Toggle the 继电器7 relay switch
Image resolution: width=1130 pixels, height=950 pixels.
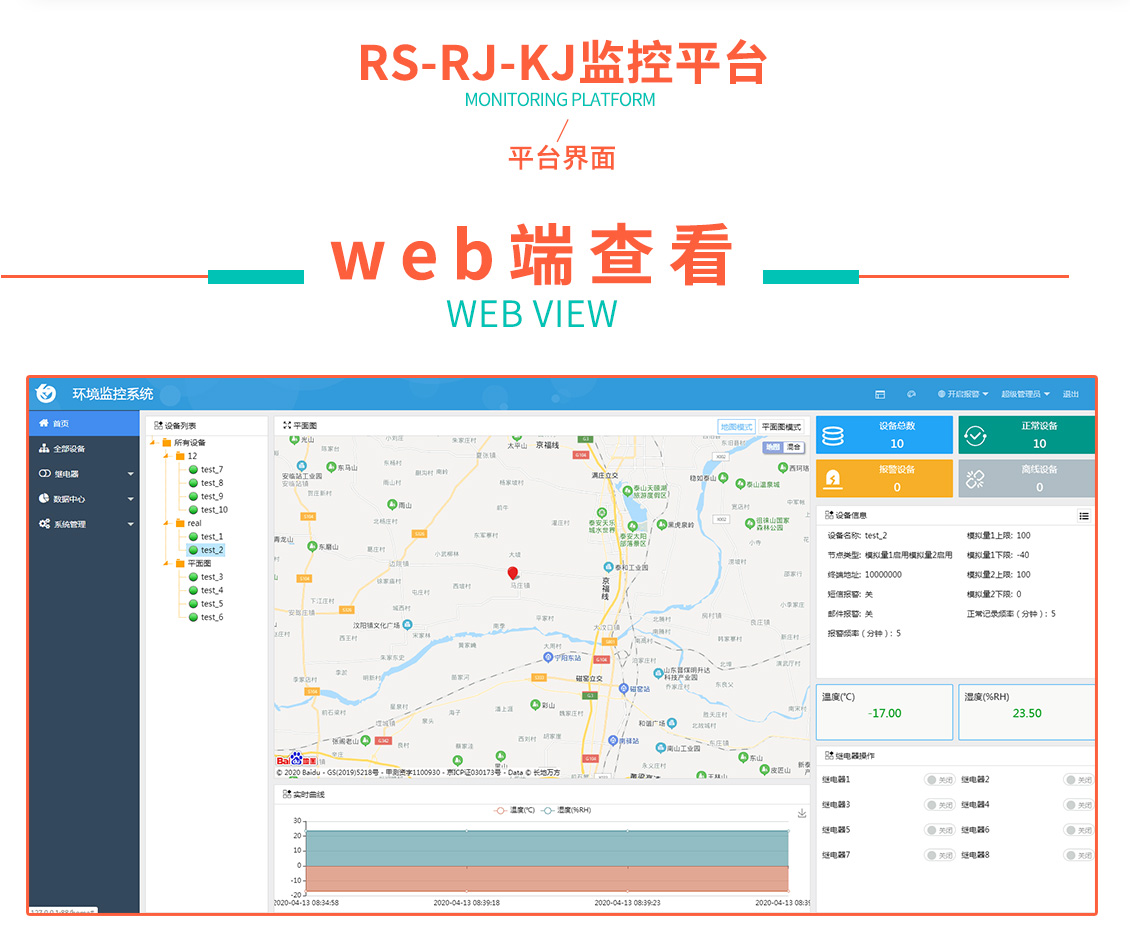940,855
